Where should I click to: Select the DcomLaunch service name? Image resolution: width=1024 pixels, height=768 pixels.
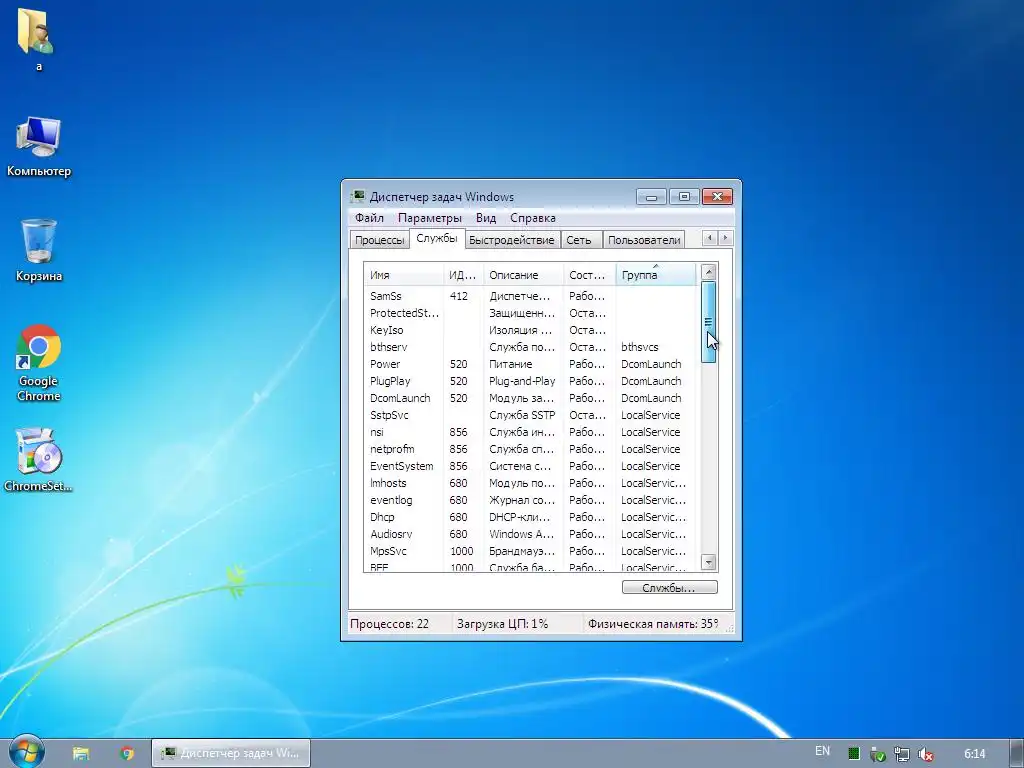click(400, 398)
